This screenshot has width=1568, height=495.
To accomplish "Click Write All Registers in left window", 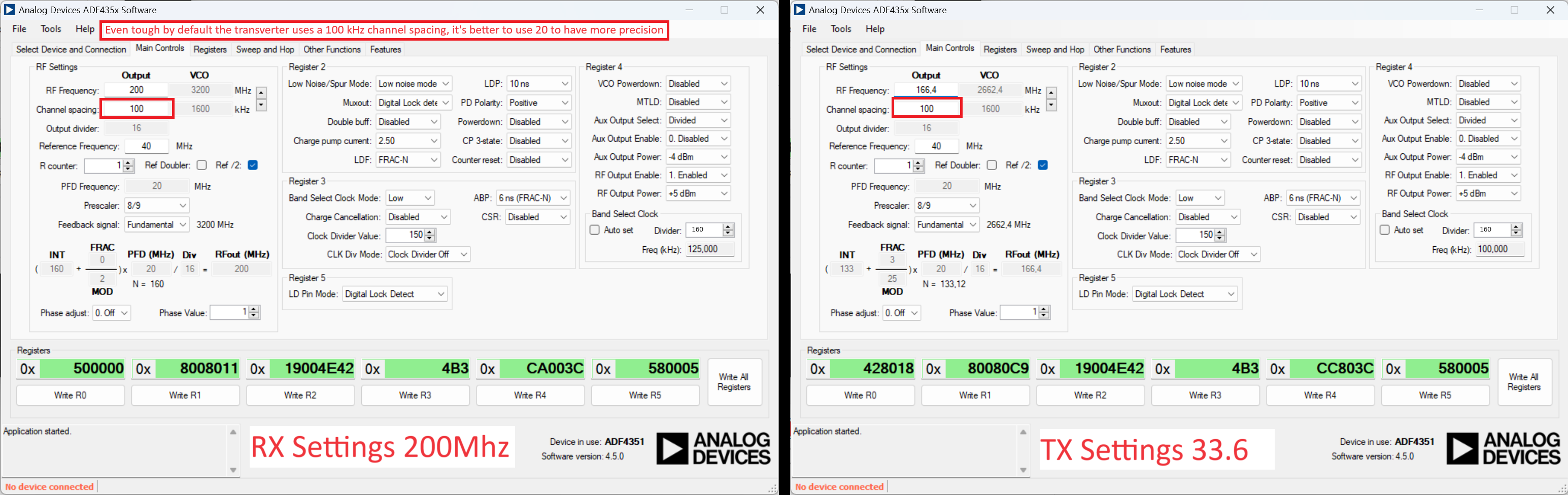I will click(734, 382).
